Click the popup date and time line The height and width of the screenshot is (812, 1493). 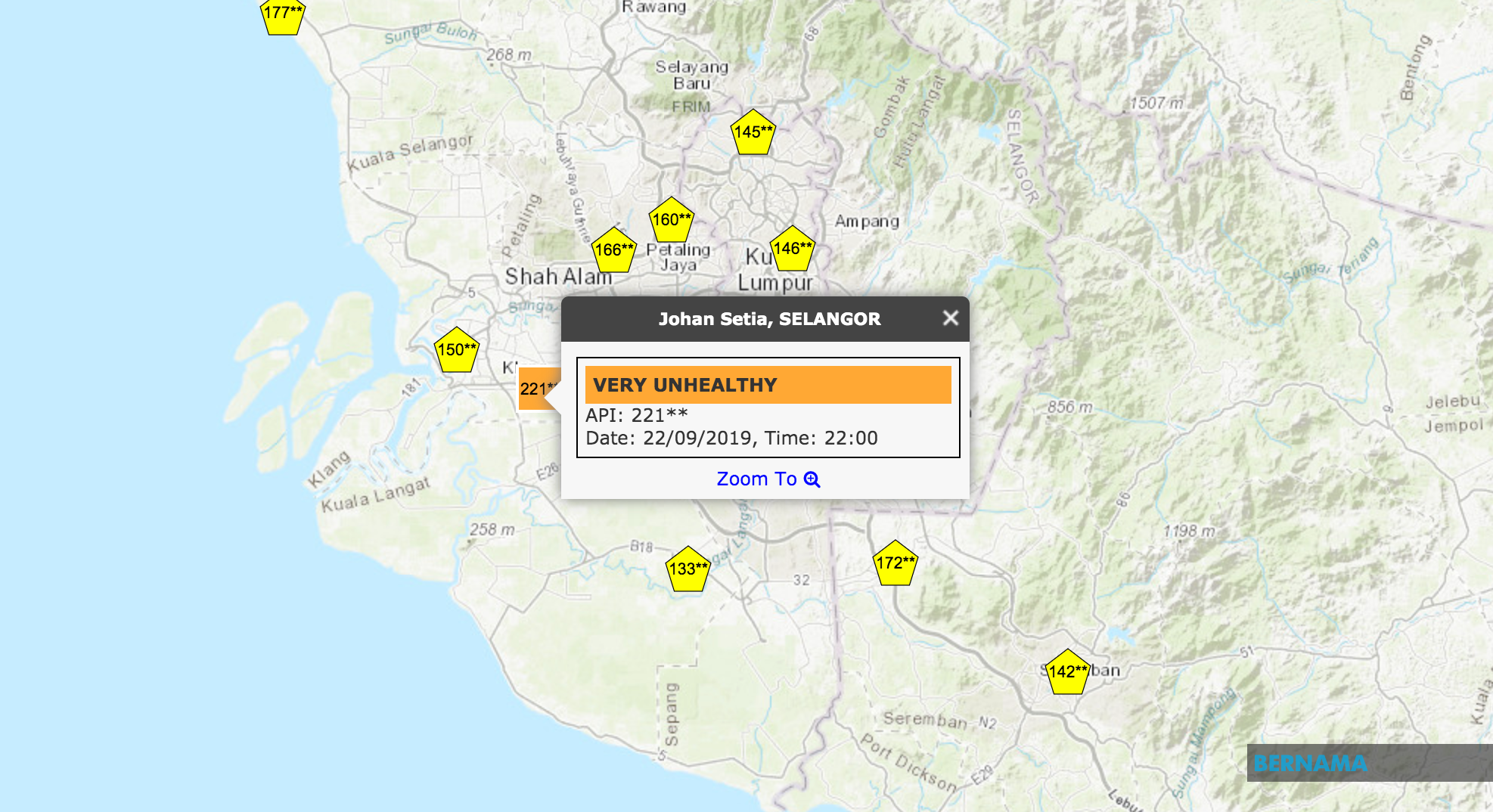(731, 439)
